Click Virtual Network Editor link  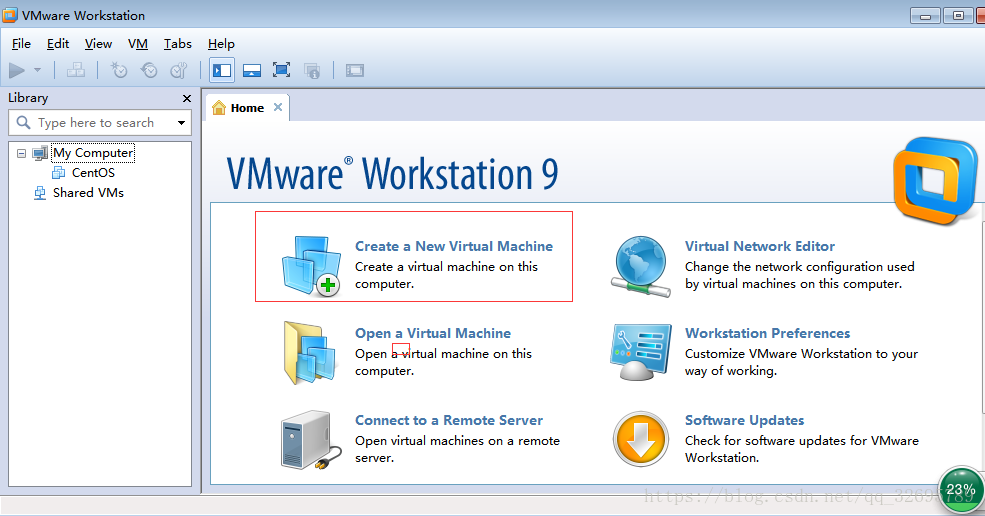click(x=759, y=246)
